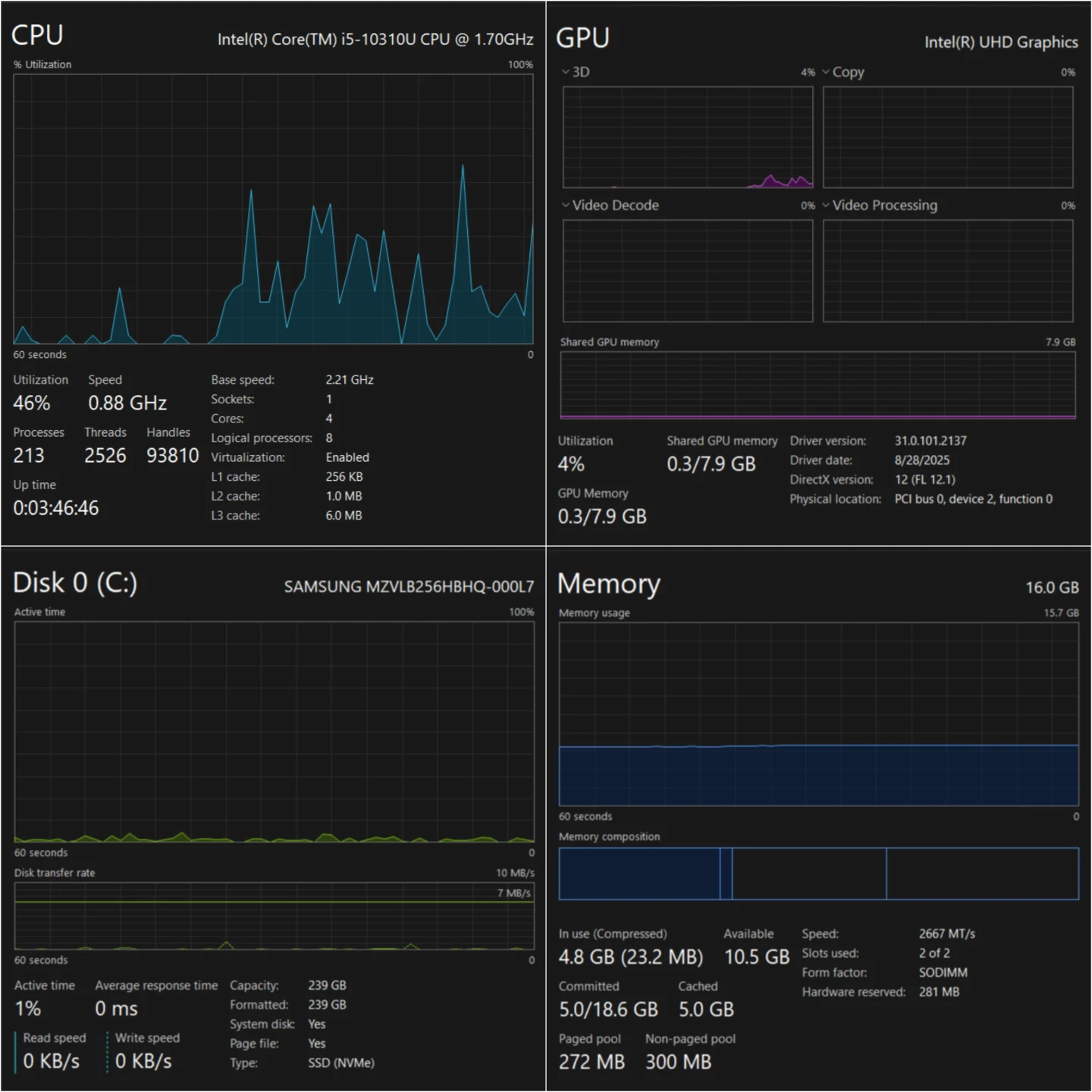Click the Shared GPU memory graph
The width and height of the screenshot is (1092, 1092).
(x=817, y=384)
